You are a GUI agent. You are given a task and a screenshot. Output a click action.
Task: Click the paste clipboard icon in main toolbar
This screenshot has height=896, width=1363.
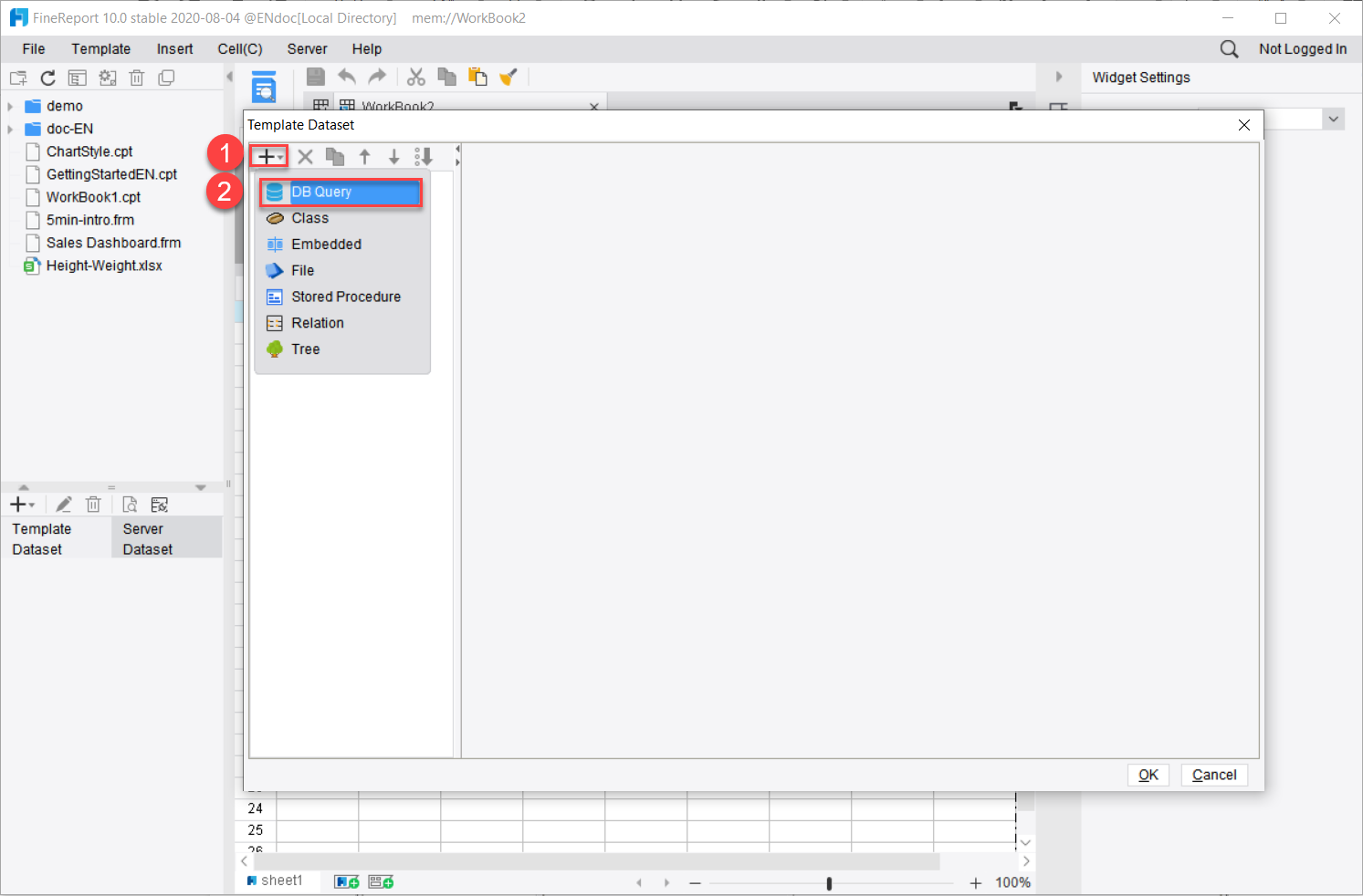(477, 77)
